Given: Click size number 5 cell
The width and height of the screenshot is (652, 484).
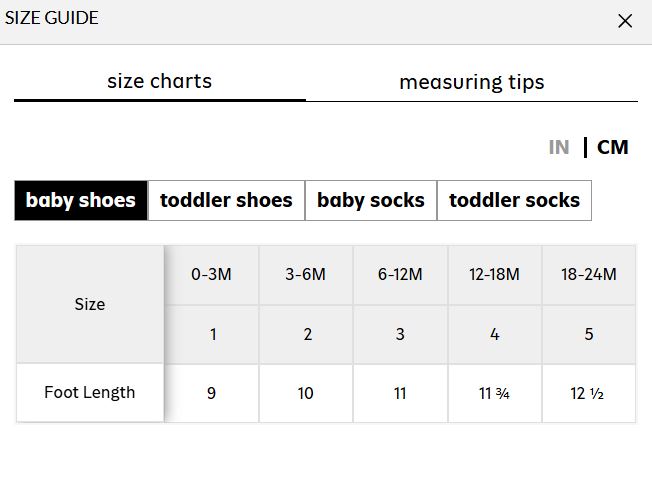Looking at the screenshot, I should coord(588,334).
